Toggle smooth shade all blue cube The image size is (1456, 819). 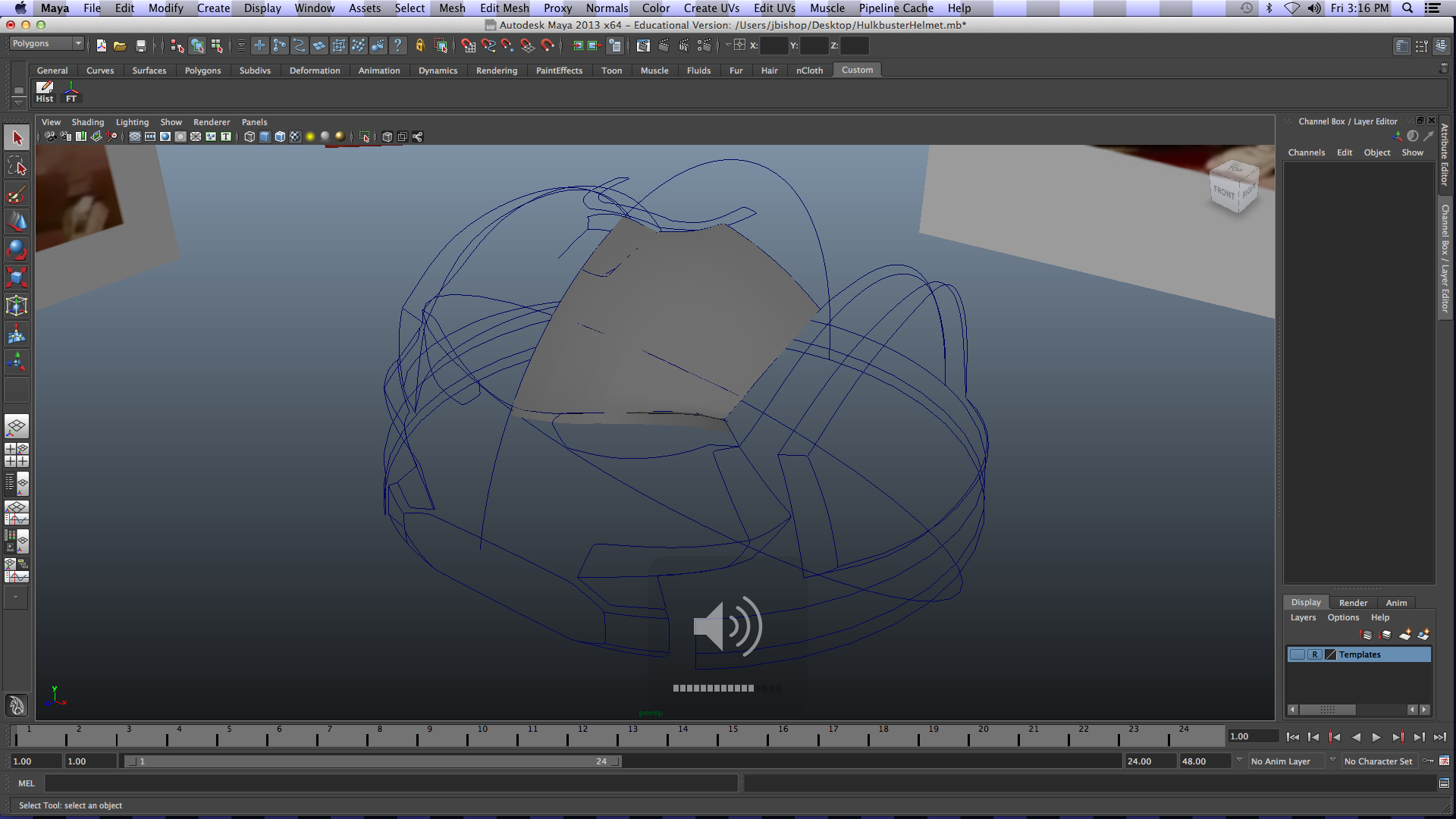point(265,136)
